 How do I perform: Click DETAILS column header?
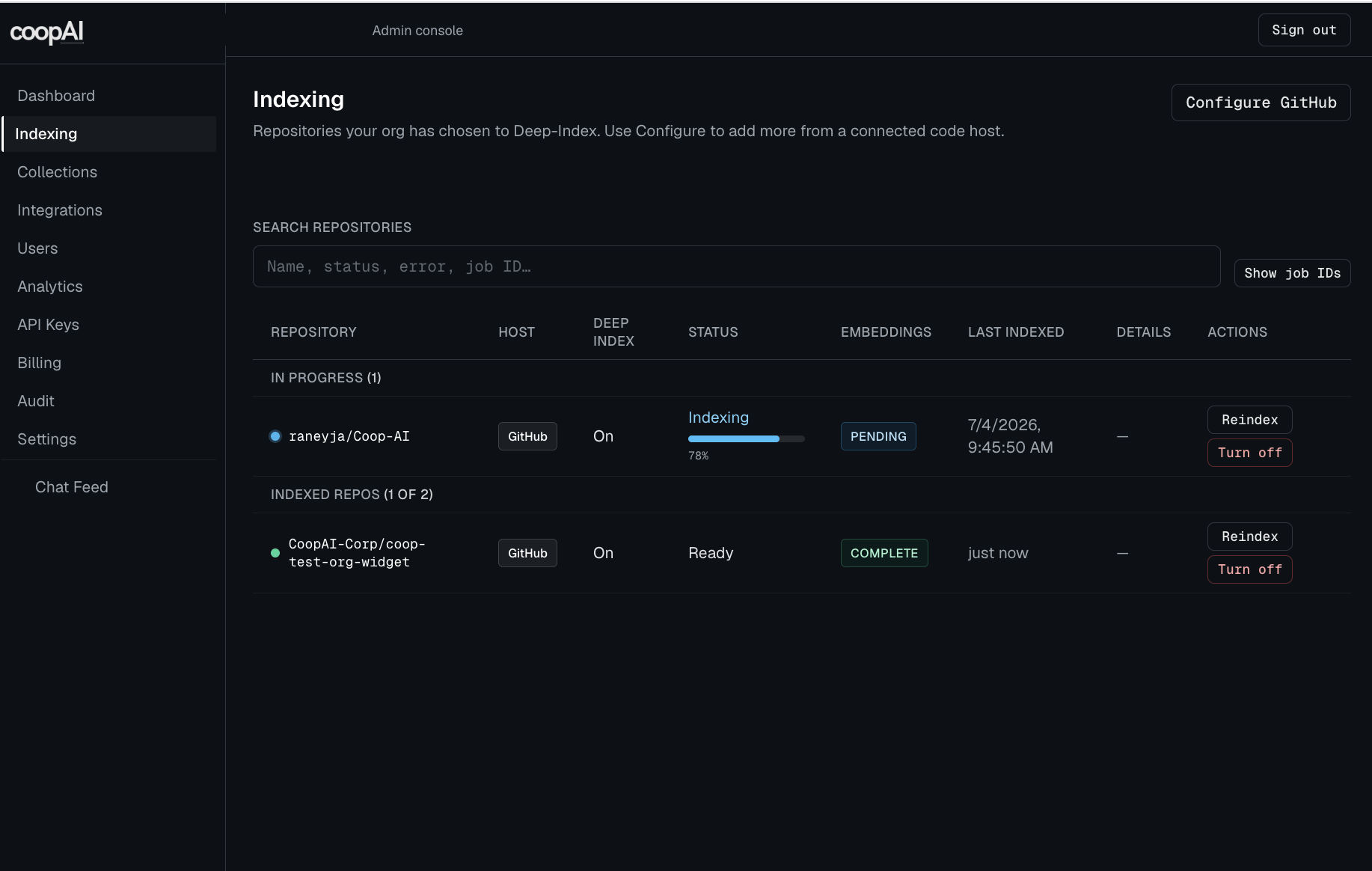pos(1144,332)
